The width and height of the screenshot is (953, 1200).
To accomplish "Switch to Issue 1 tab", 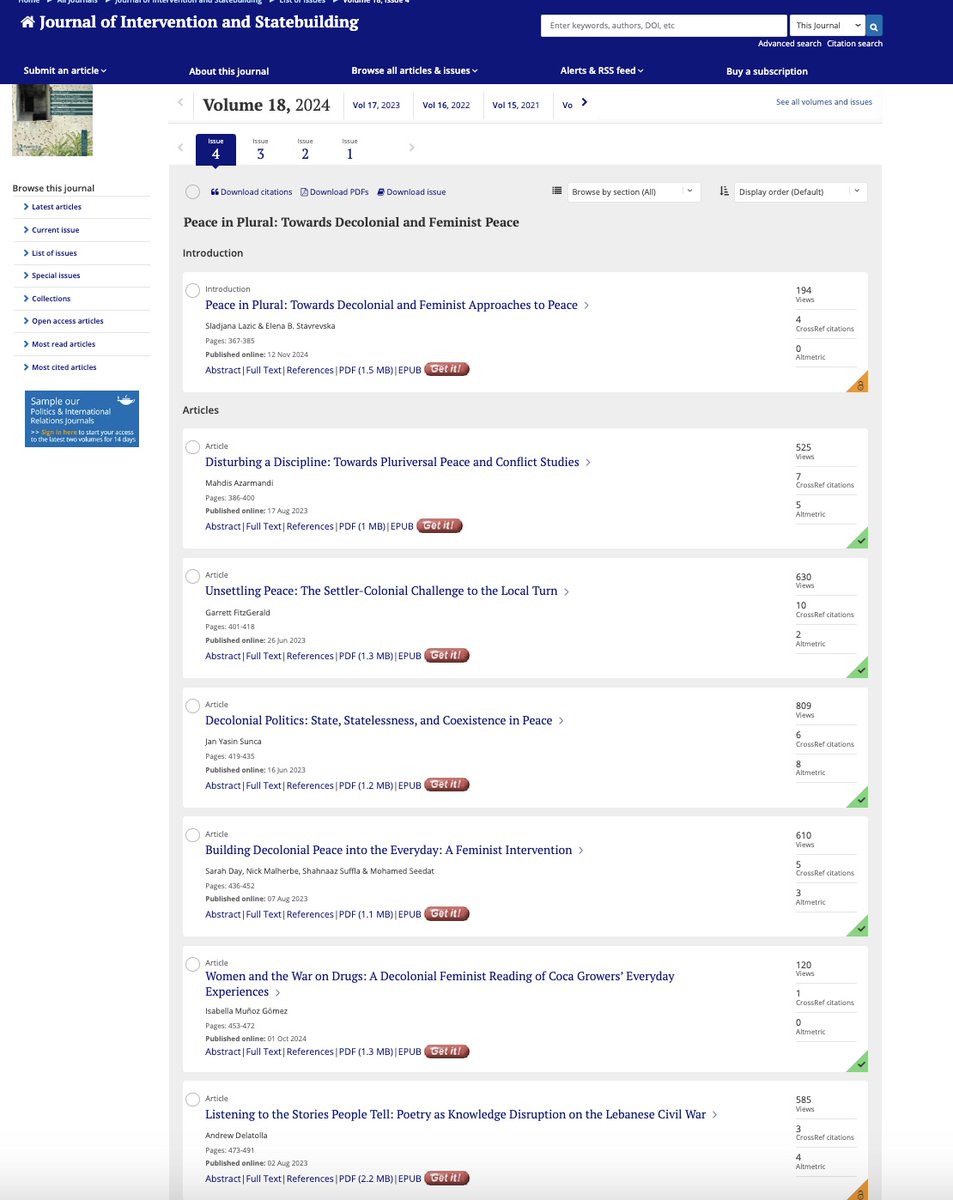I will (349, 149).
